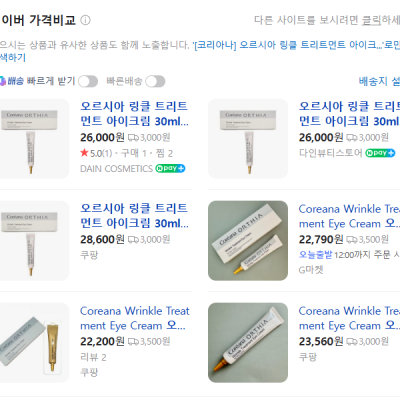Click the 오늘출발 label on G마켓 listing
The height and width of the screenshot is (400, 400).
coord(315,255)
